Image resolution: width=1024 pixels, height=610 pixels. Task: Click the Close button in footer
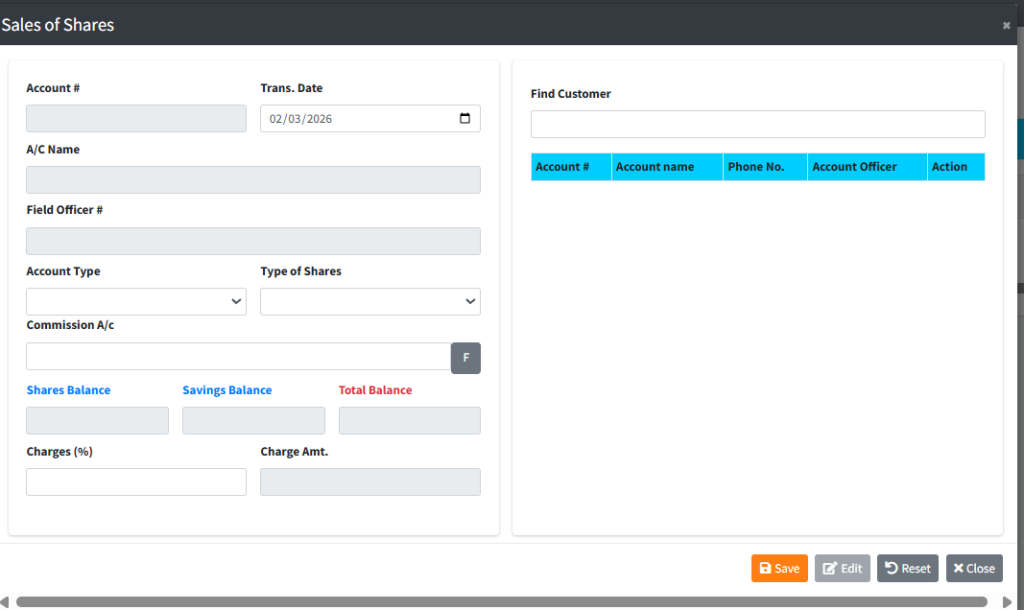tap(973, 568)
